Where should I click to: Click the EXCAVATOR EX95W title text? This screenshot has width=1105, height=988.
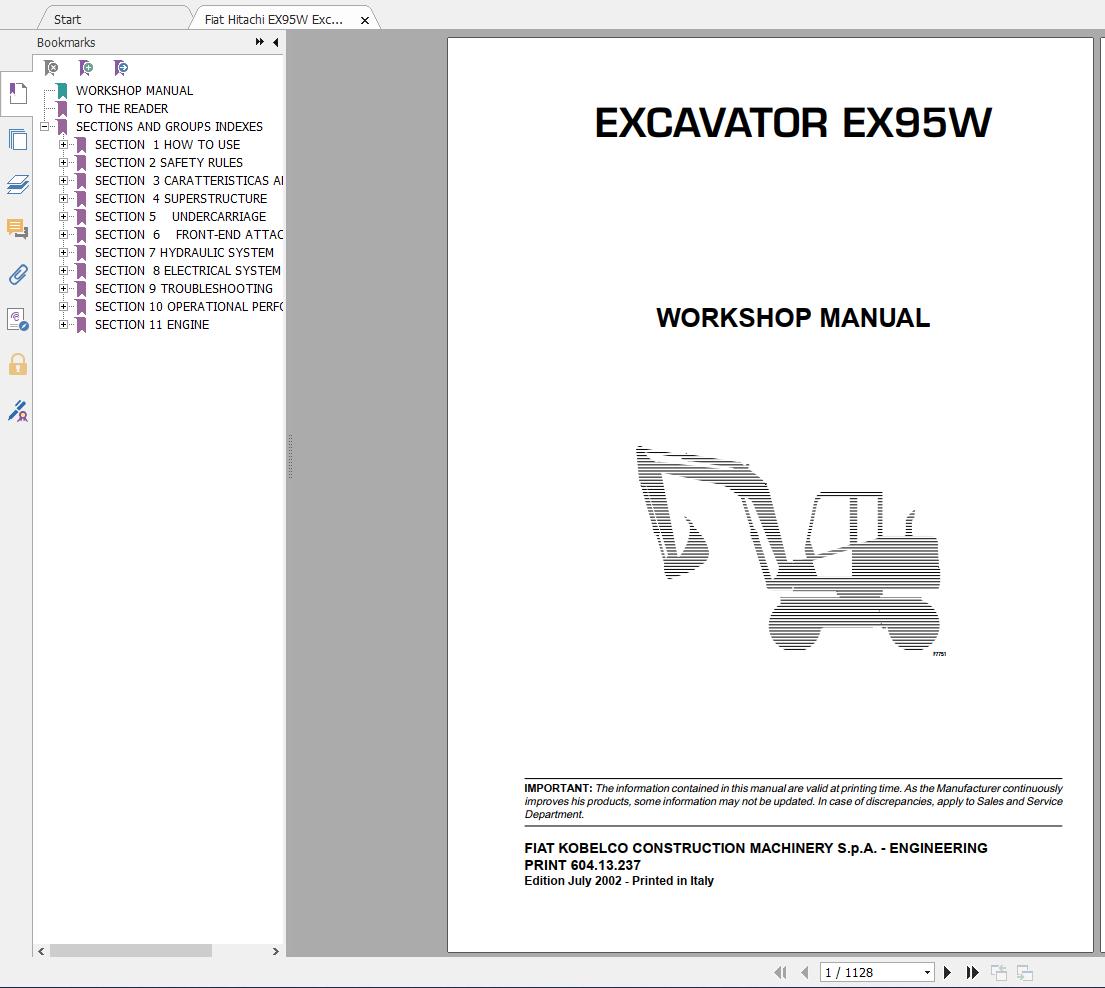pos(793,123)
